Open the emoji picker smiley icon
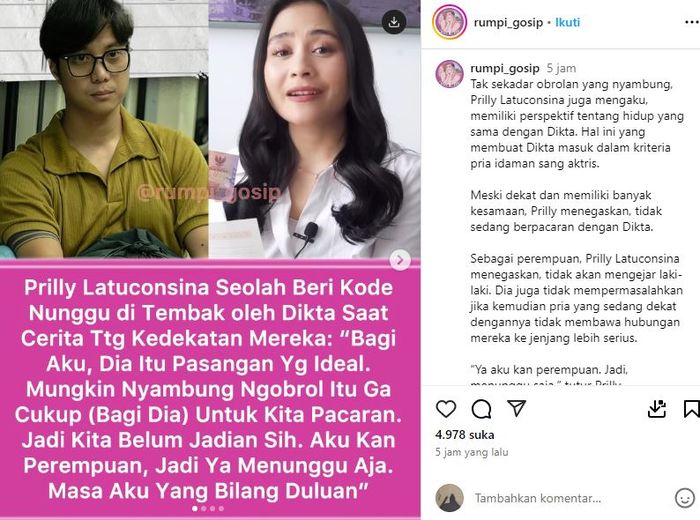 coord(684,498)
